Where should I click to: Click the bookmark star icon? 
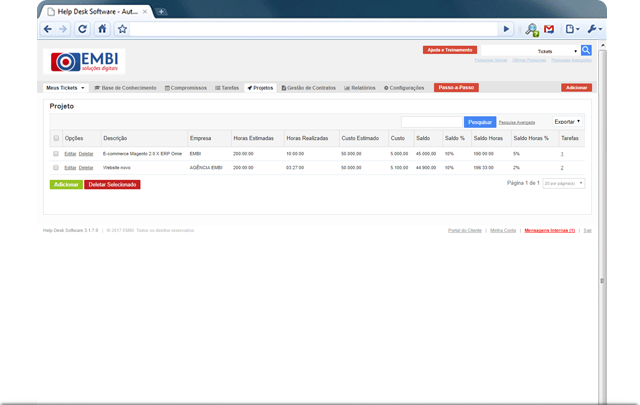tap(122, 29)
